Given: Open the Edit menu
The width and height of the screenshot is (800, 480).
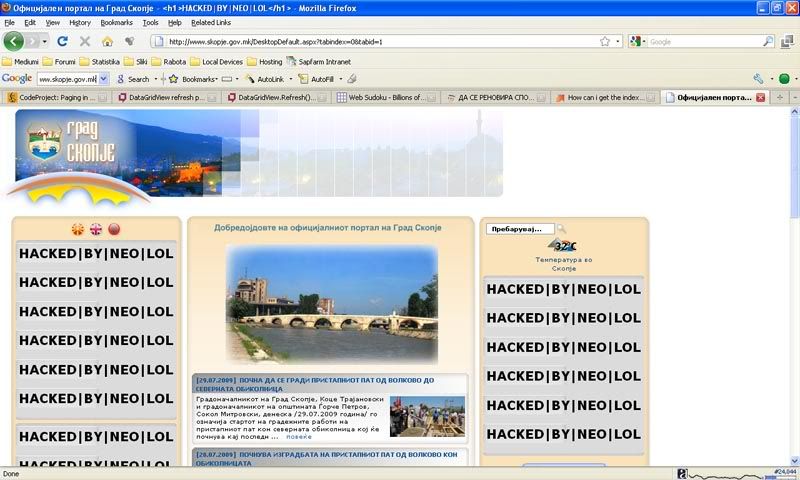Looking at the screenshot, I should [x=30, y=22].
